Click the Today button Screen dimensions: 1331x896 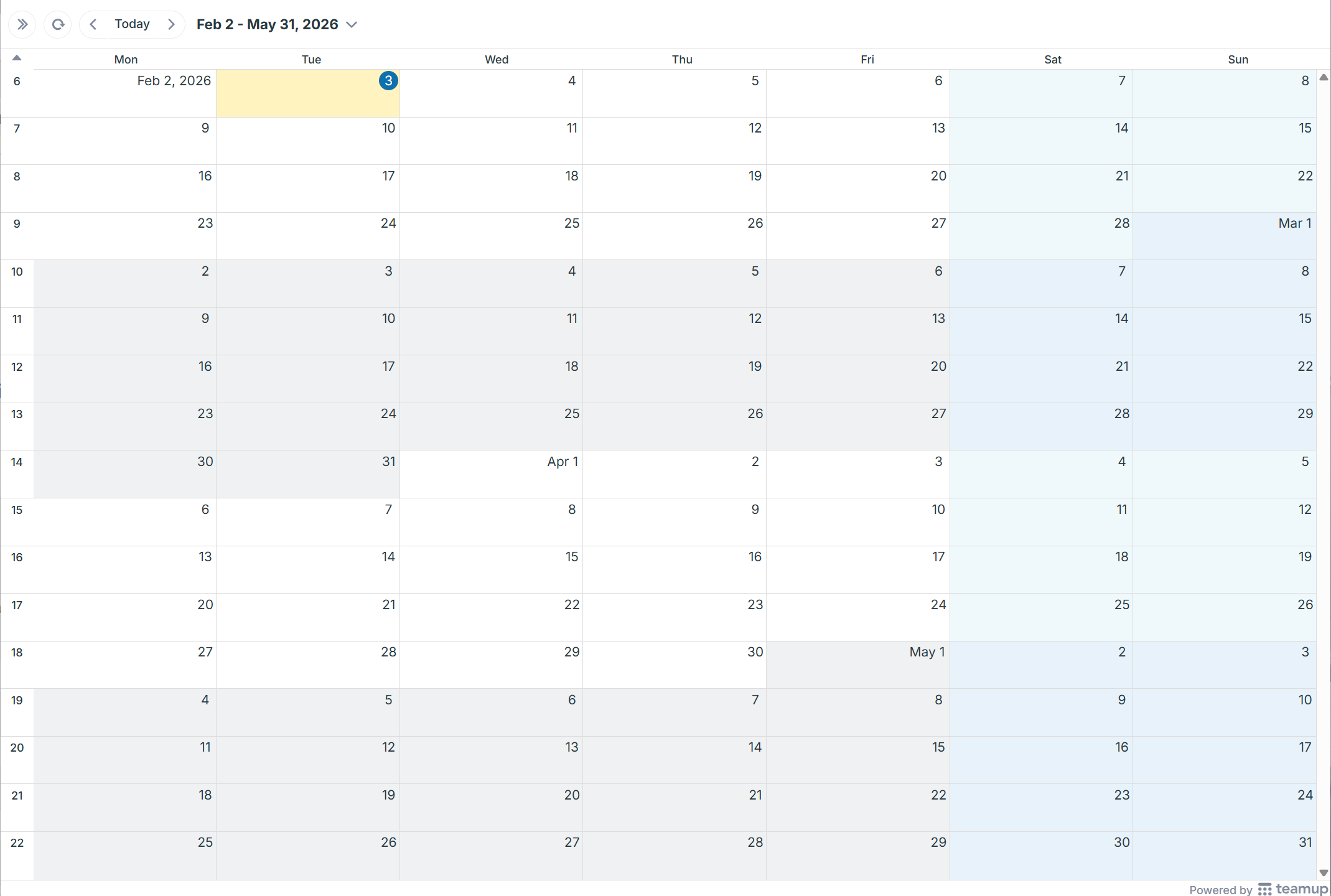[x=132, y=24]
